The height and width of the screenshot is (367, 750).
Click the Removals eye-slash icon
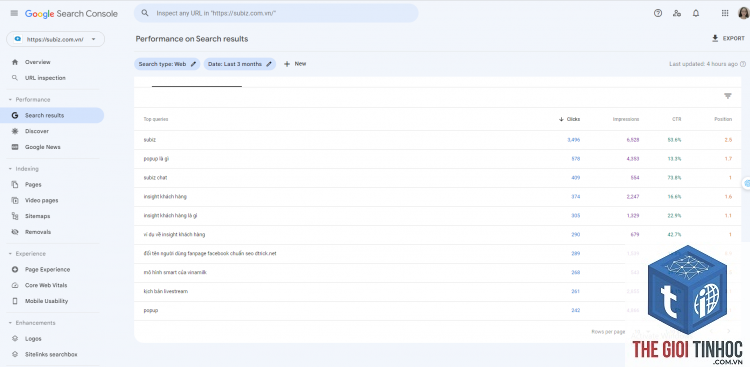tap(15, 232)
